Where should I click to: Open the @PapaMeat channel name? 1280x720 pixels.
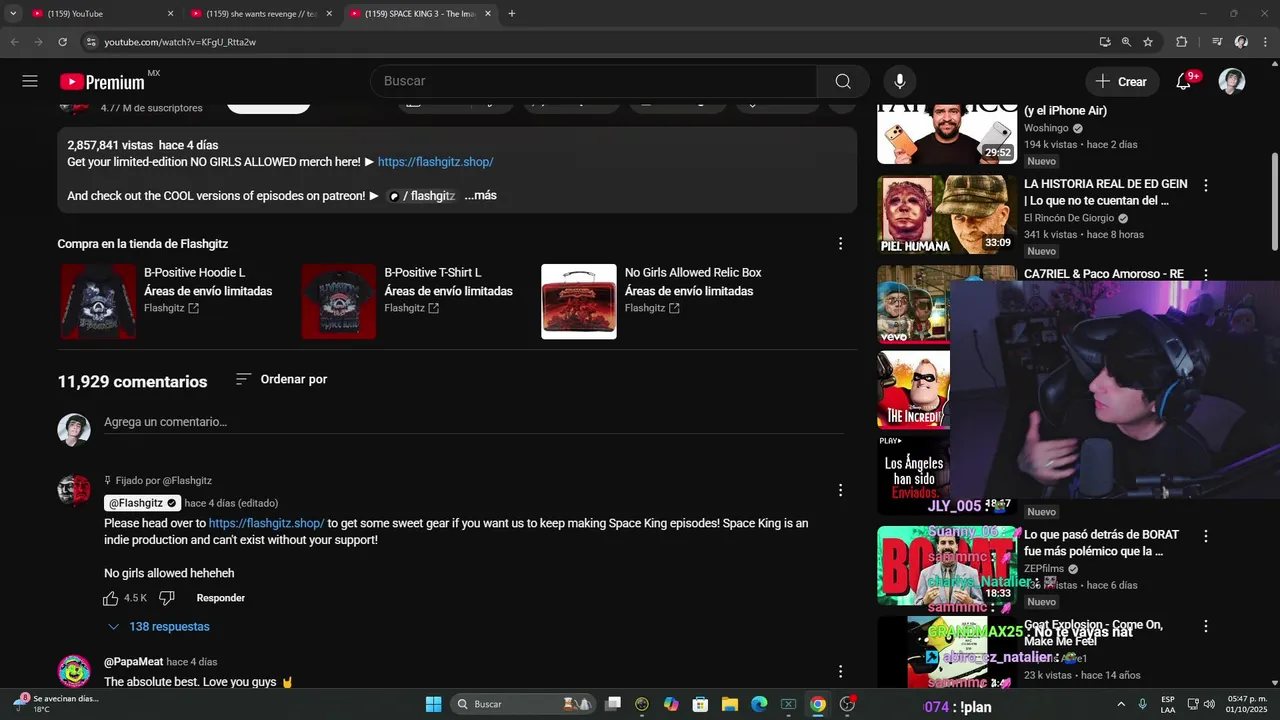[133, 662]
